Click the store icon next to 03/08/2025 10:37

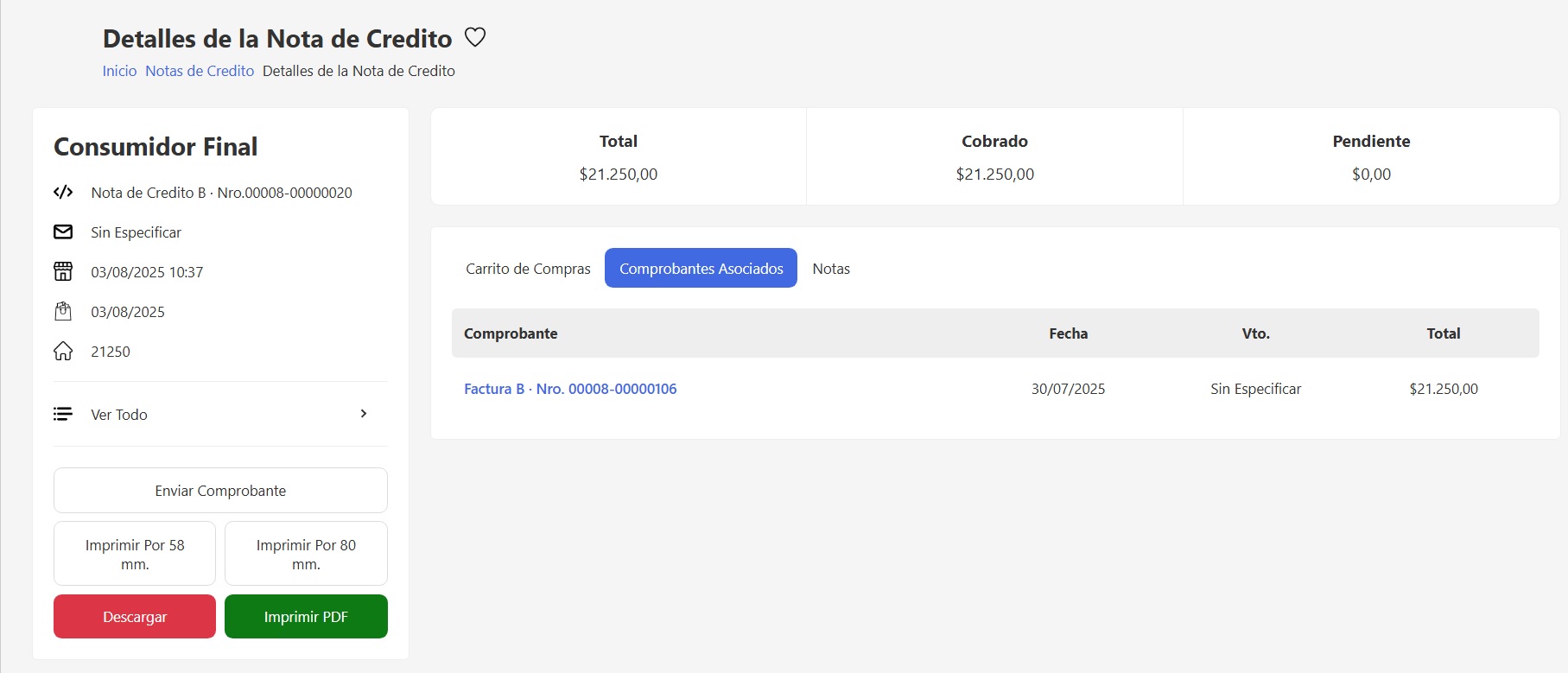click(x=63, y=271)
